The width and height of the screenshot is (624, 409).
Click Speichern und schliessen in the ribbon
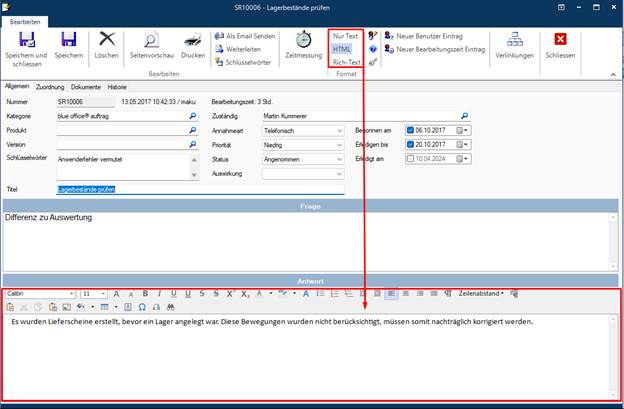26,49
